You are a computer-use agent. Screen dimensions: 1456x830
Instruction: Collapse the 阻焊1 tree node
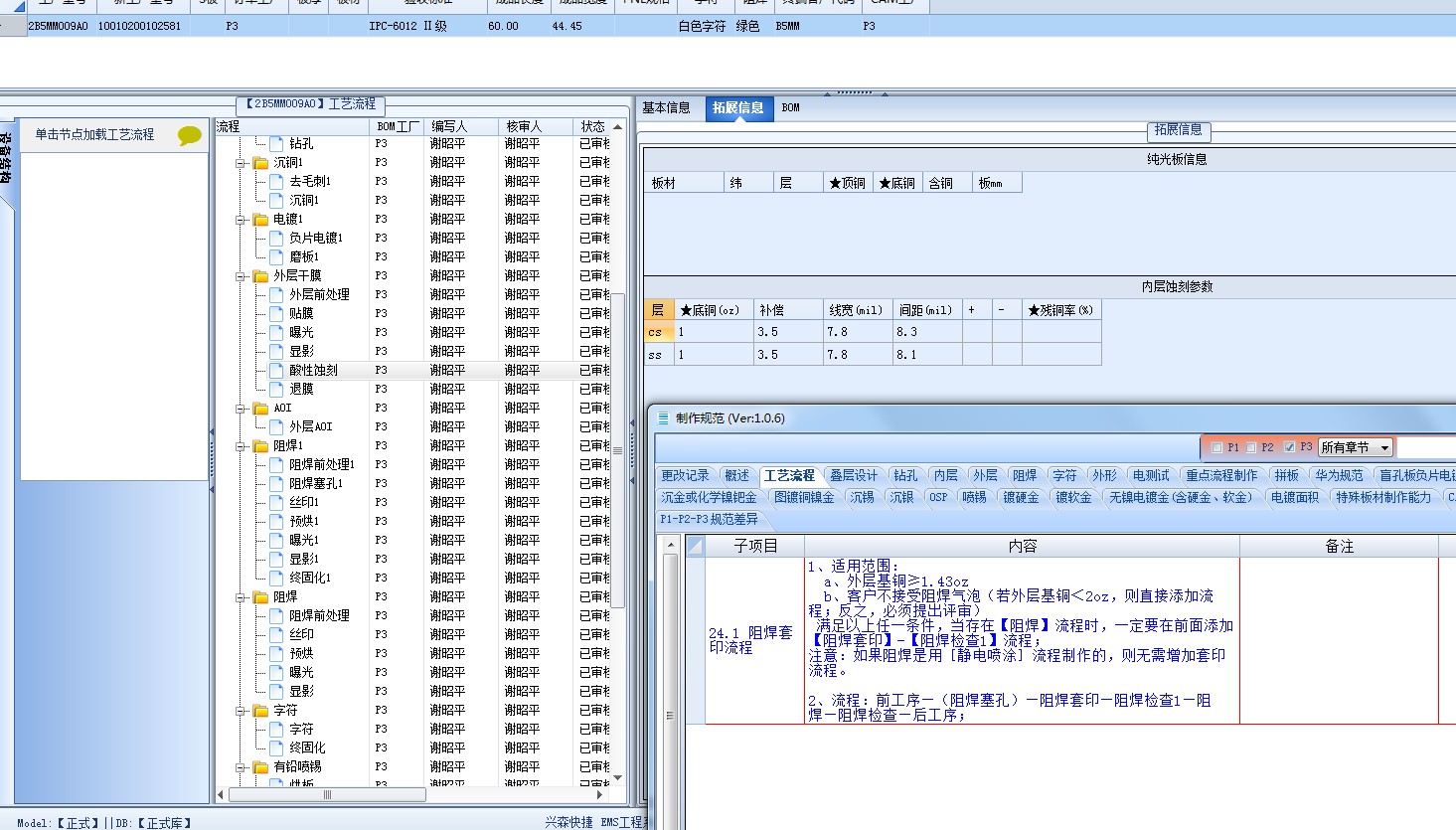[x=241, y=445]
